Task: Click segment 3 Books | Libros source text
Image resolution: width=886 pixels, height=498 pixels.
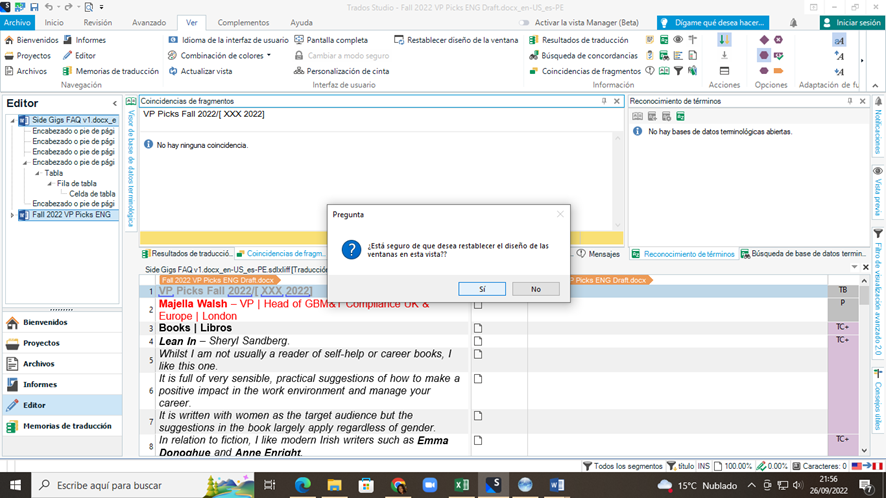Action: pos(195,328)
